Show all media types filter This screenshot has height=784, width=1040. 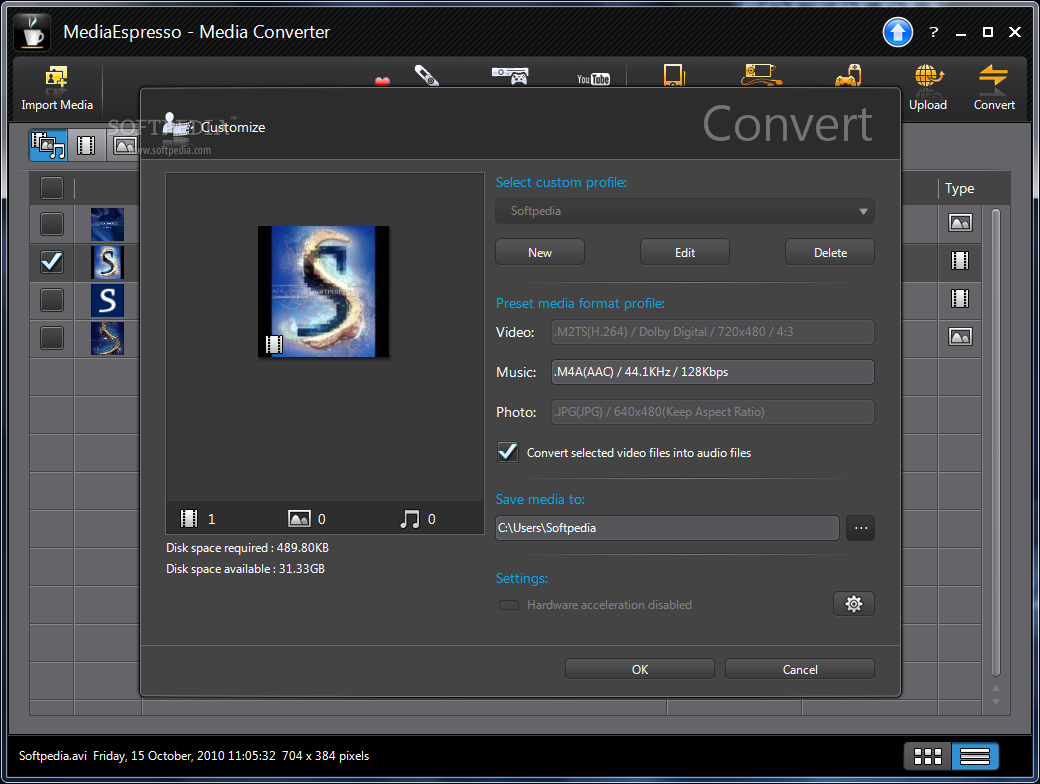pyautogui.click(x=48, y=145)
